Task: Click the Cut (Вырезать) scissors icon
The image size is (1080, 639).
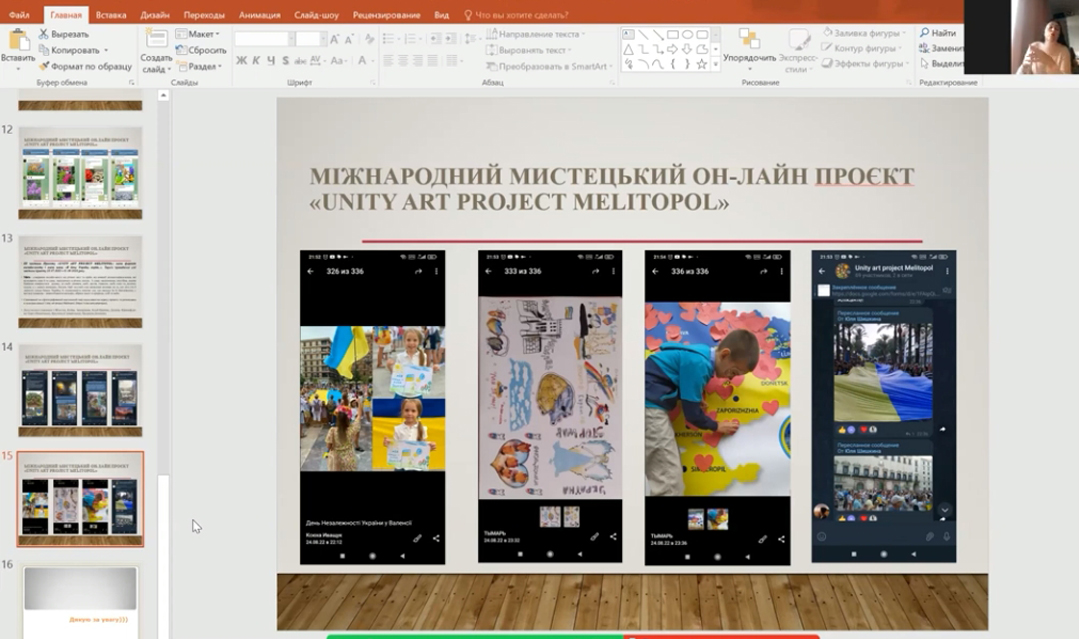Action: [x=44, y=34]
